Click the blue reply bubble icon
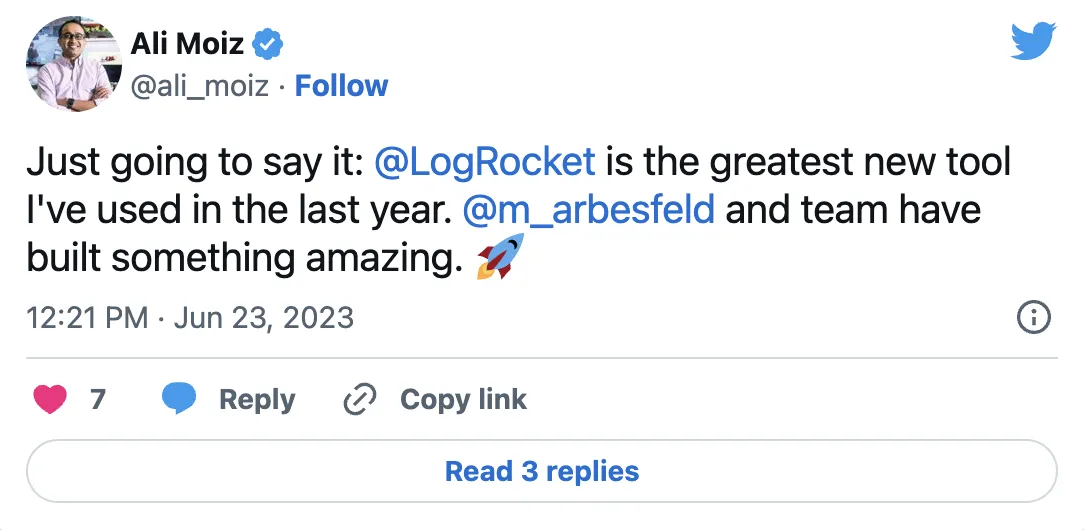This screenshot has height=530, width=1084. coord(179,399)
